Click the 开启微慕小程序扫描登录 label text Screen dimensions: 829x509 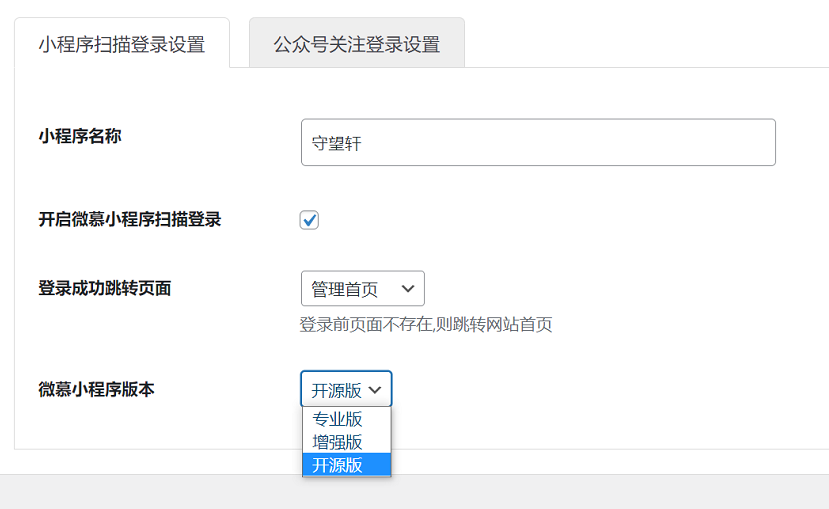pos(130,219)
